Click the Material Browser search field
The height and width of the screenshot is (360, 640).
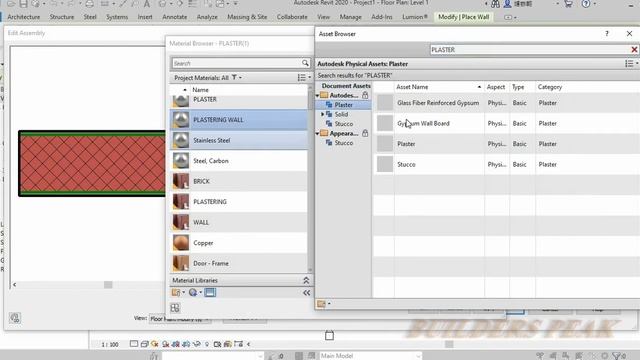[237, 63]
